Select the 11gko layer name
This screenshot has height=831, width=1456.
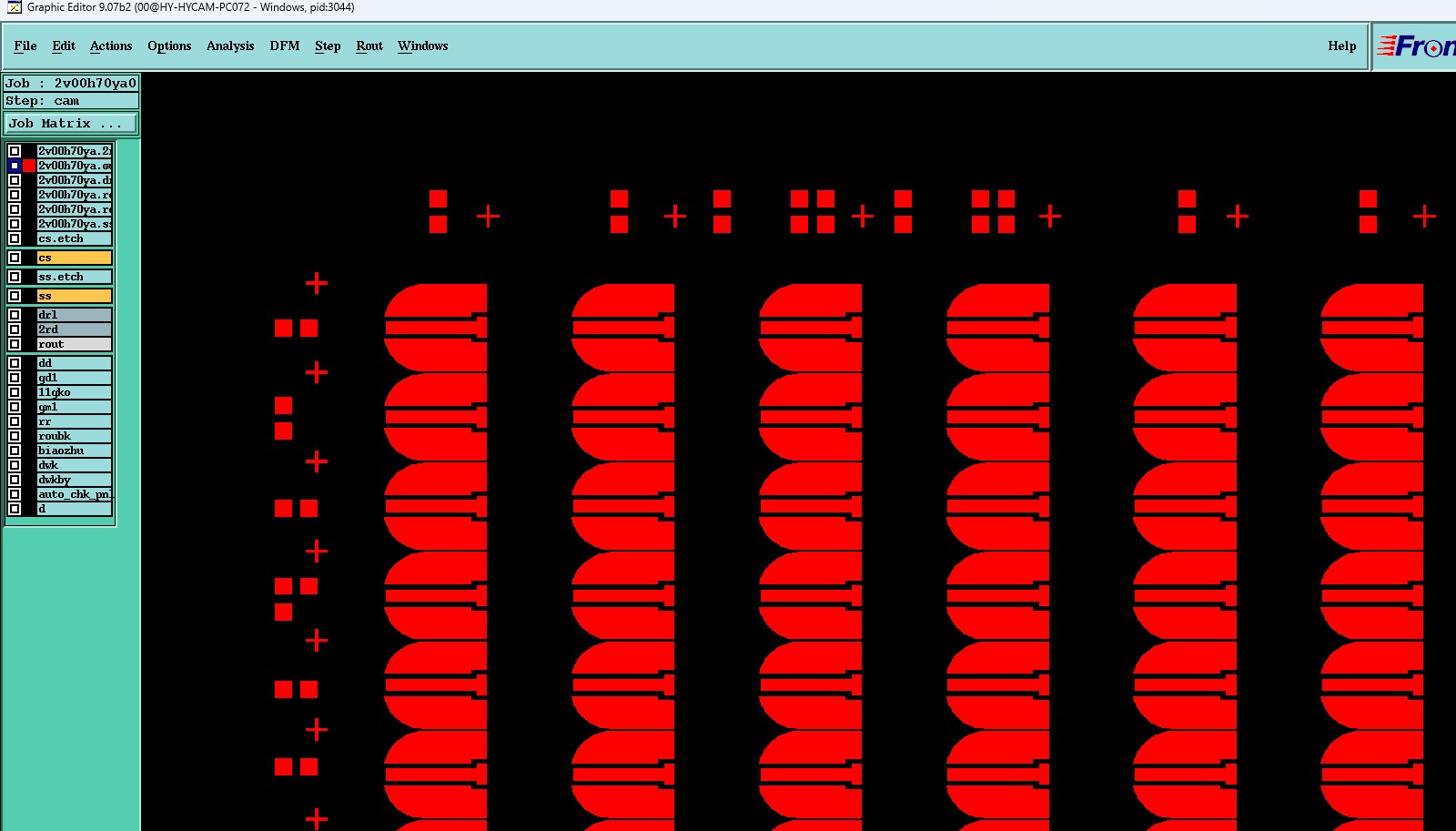point(75,392)
